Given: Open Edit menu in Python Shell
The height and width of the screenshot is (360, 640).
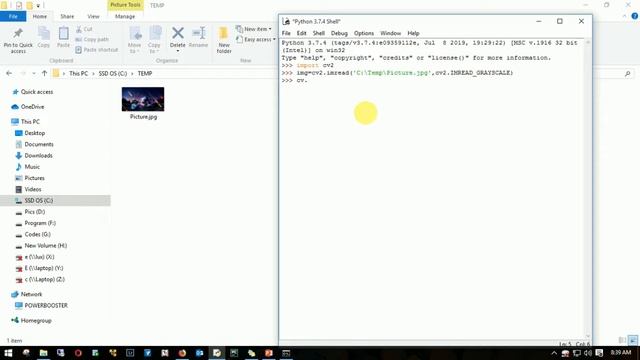Looking at the screenshot, I should [301, 33].
